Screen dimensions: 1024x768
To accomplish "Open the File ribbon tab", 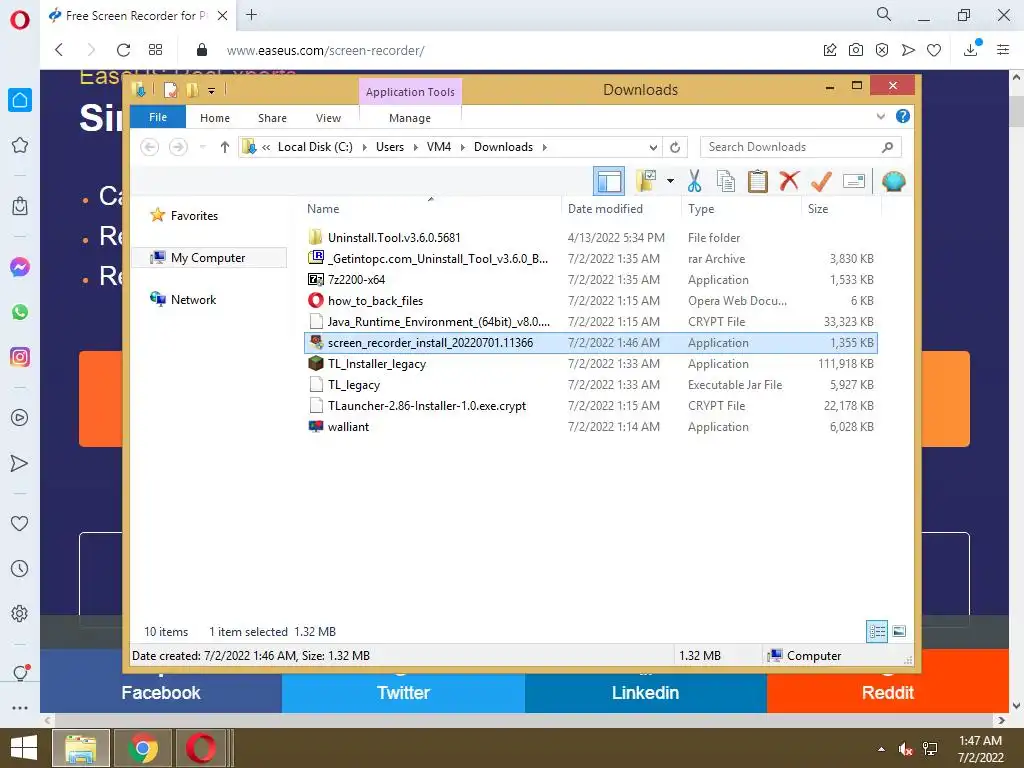I will tap(157, 117).
